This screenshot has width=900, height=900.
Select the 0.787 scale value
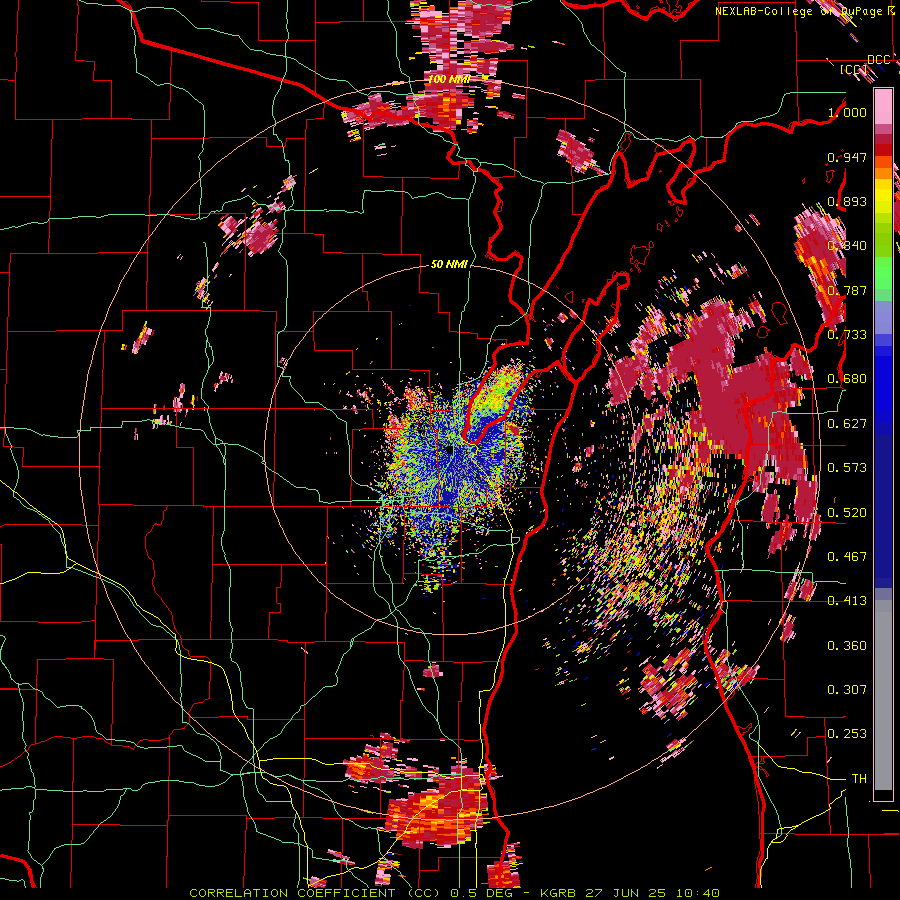pyautogui.click(x=847, y=290)
